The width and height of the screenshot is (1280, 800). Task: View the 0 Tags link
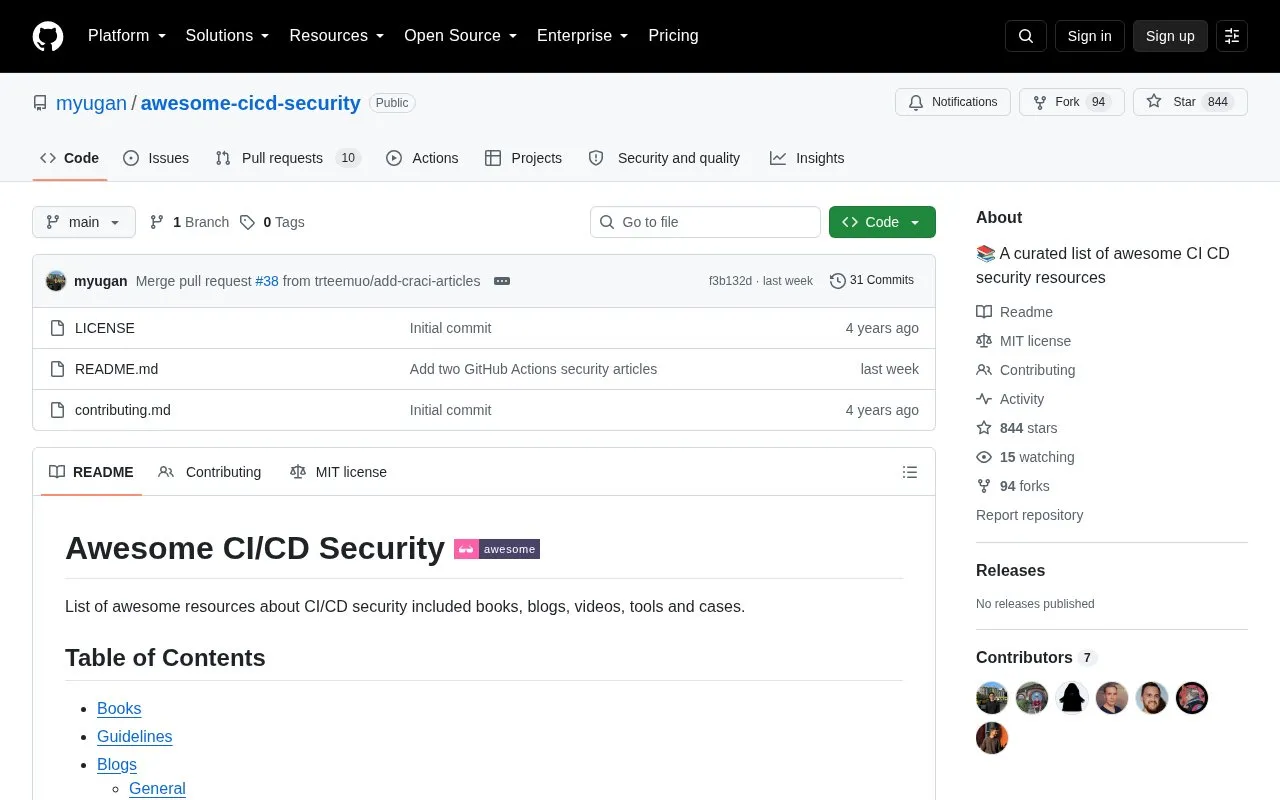[x=272, y=222]
